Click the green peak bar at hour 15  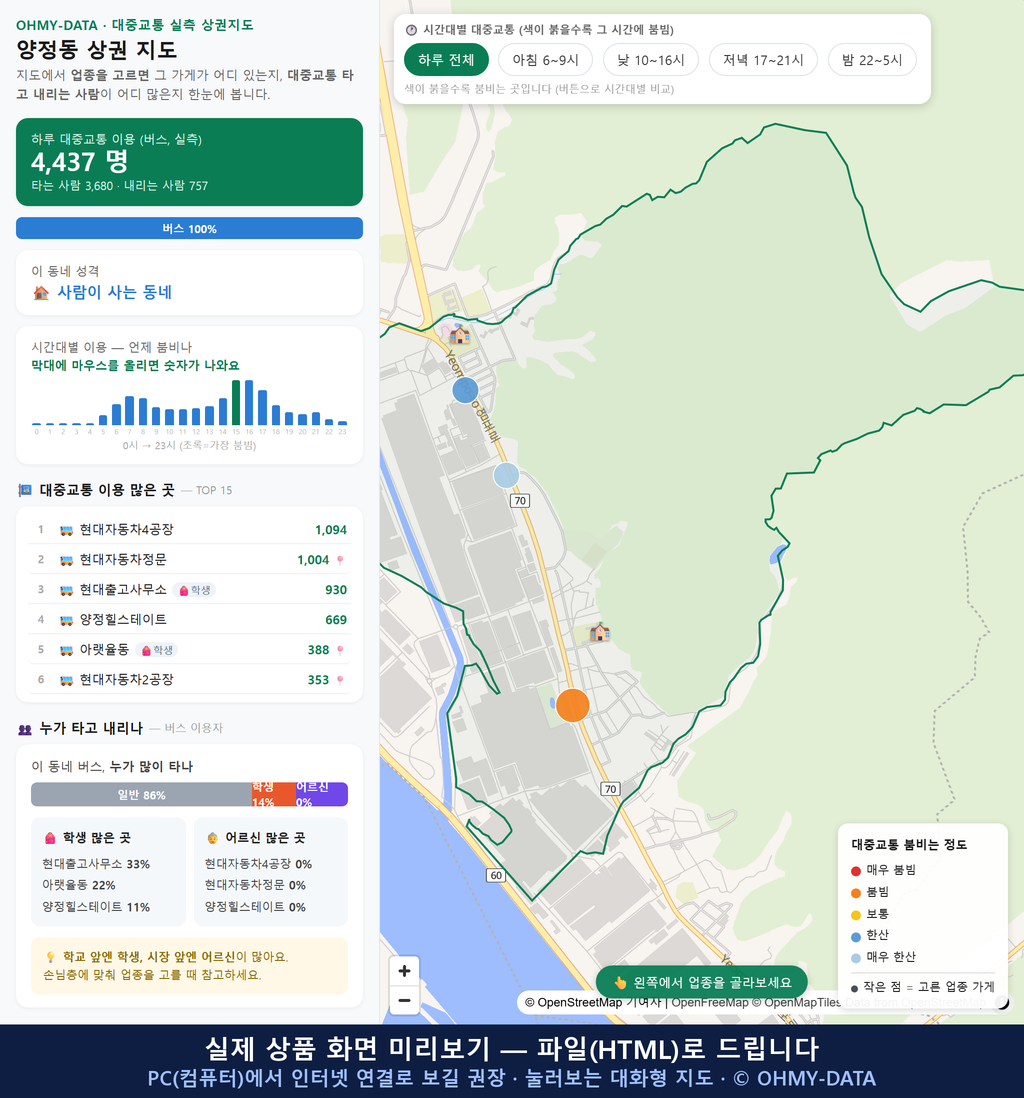tap(236, 403)
